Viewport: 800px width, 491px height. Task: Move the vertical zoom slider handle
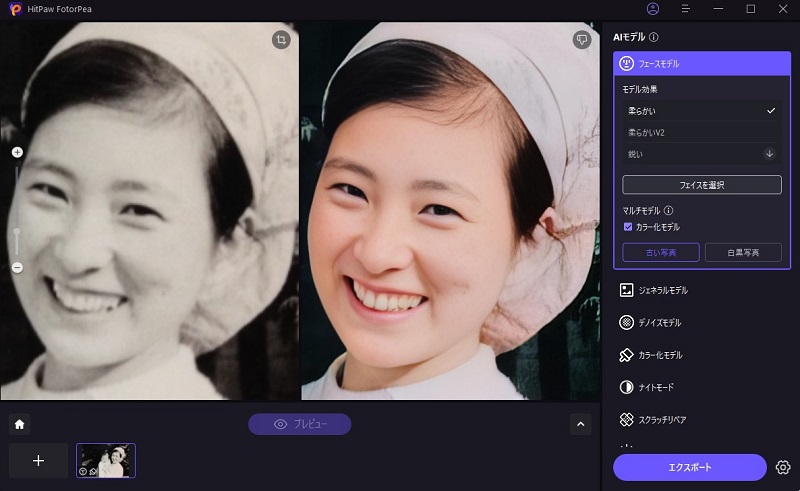click(x=17, y=231)
